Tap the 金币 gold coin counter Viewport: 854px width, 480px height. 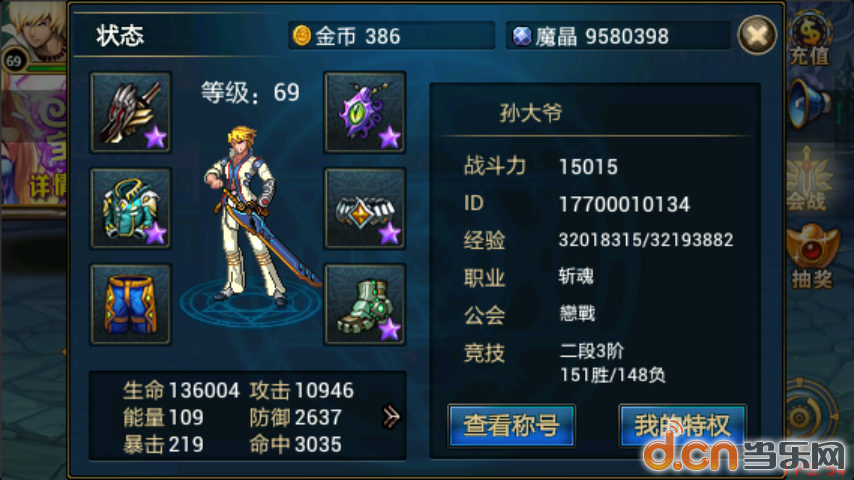pos(391,36)
